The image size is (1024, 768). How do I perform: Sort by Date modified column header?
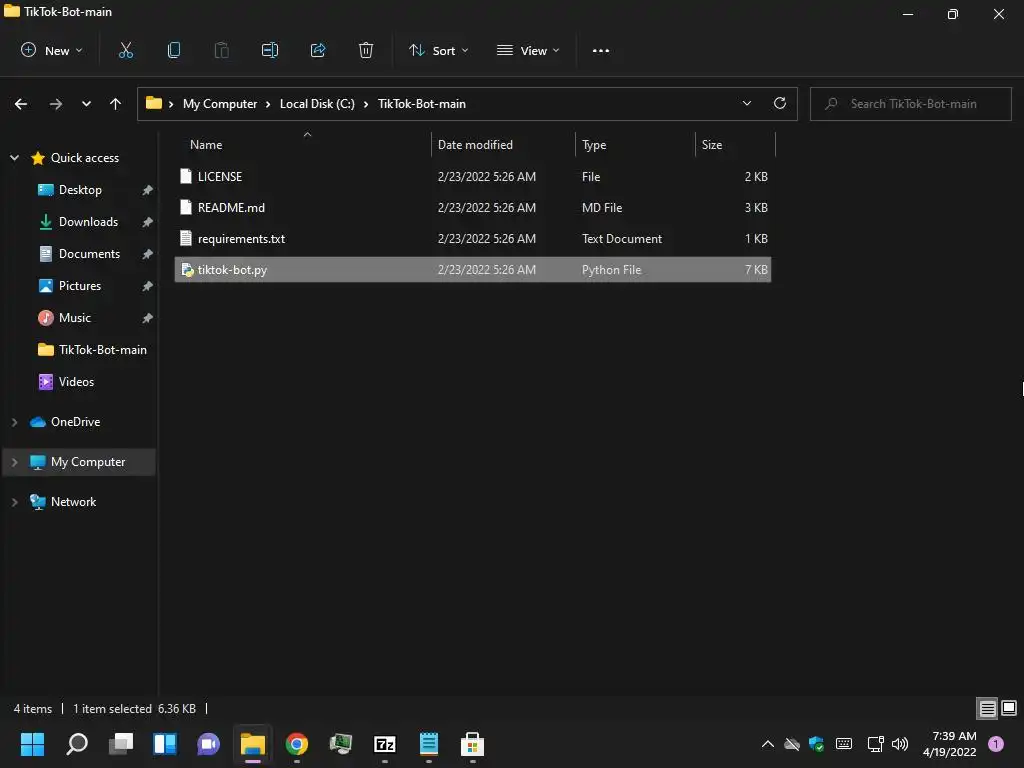point(503,145)
